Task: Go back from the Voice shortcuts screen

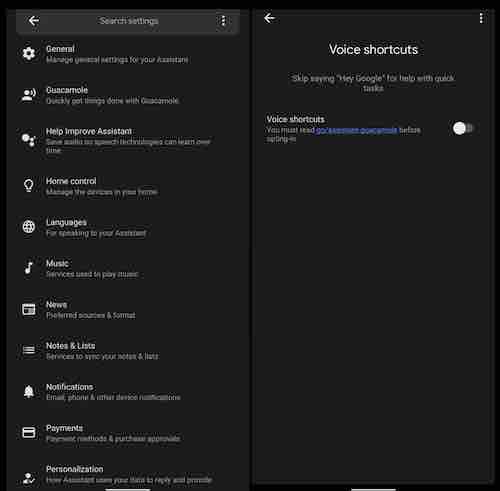Action: point(269,18)
